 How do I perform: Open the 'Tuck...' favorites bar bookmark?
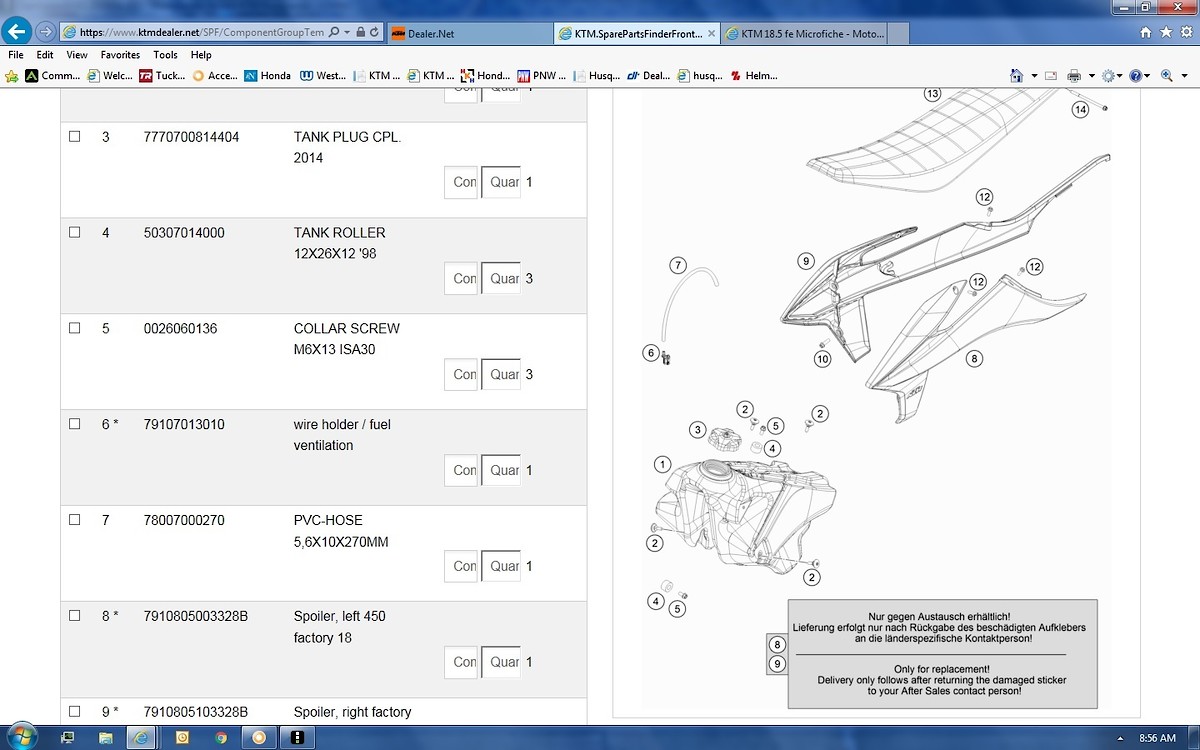coord(162,76)
